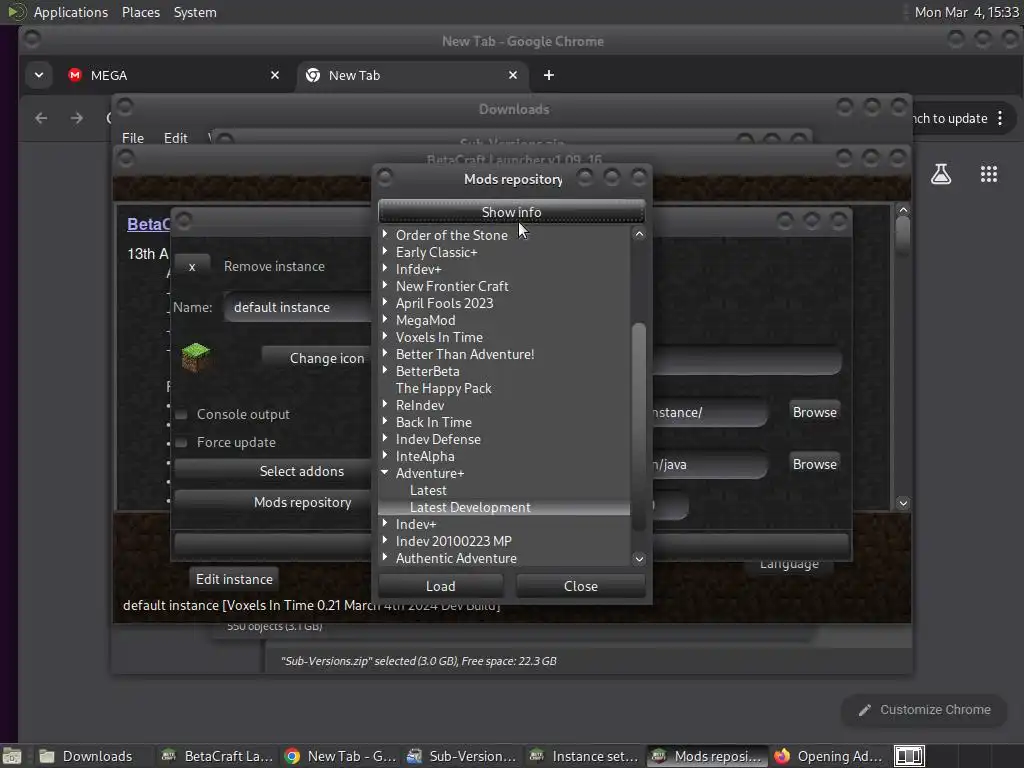The image size is (1024, 768).
Task: Select Authentic Adventure entry
Action: 456,558
